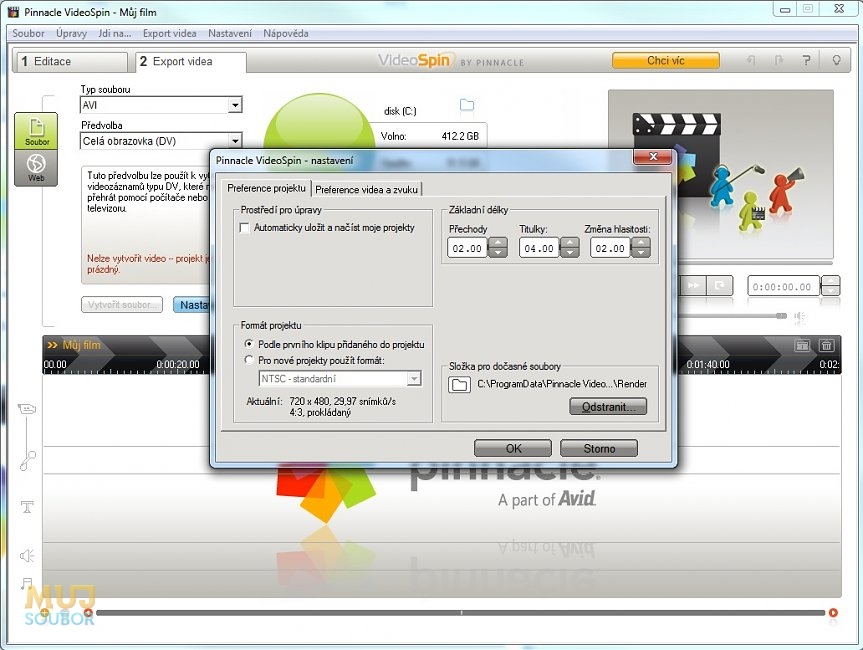Open the Úpravy menu
Image resolution: width=863 pixels, height=650 pixels.
pyautogui.click(x=72, y=33)
